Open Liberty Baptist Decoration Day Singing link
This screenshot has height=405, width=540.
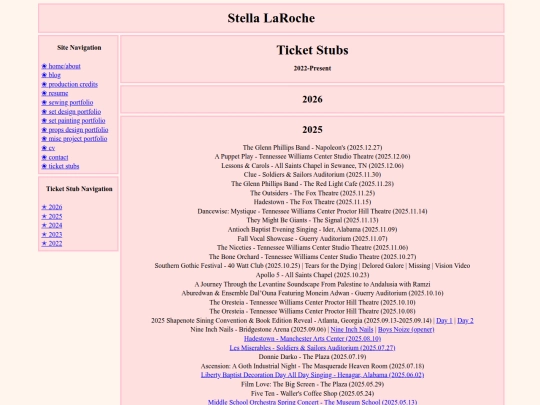pyautogui.click(x=312, y=375)
